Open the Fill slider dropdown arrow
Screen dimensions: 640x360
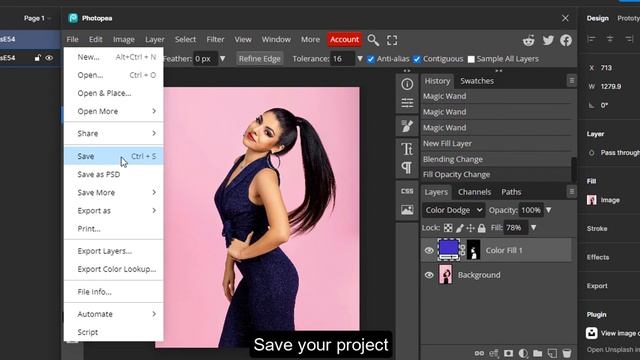point(533,228)
